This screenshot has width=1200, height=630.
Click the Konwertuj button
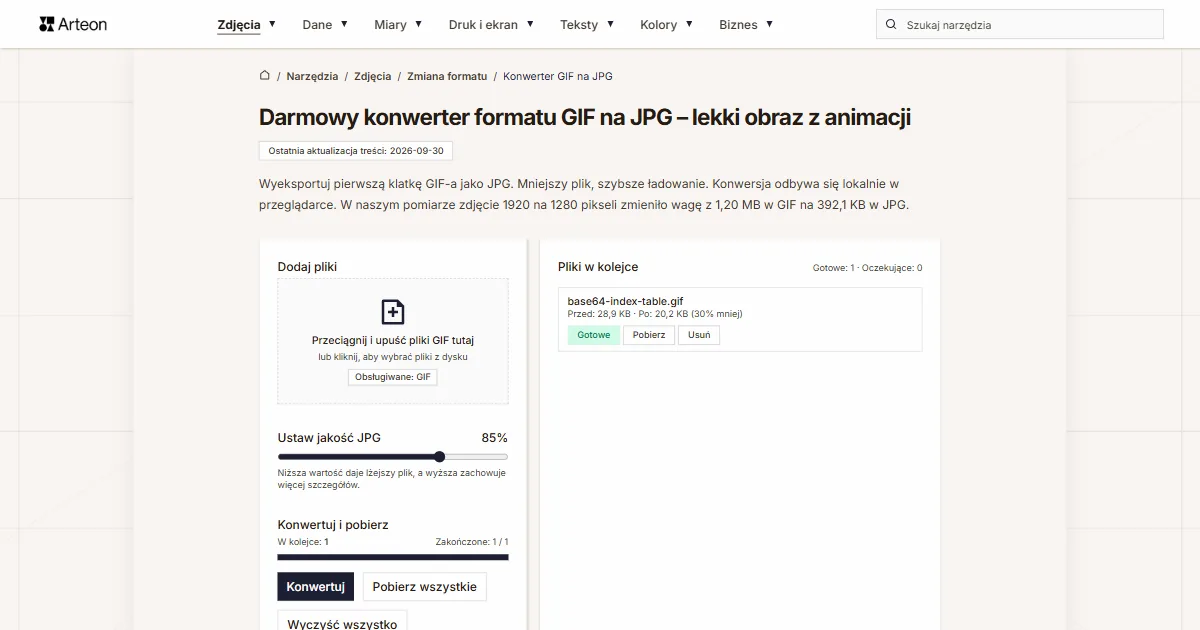coord(316,587)
